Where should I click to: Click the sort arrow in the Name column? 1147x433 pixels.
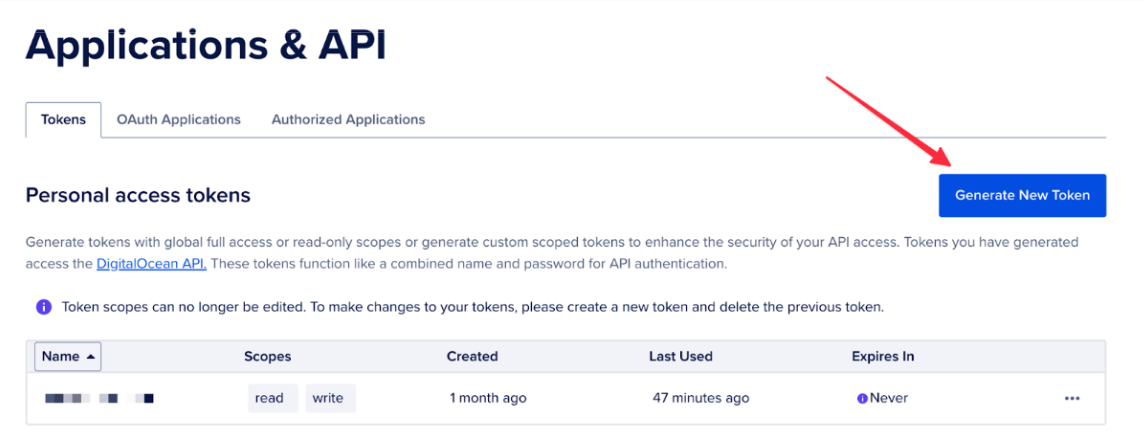click(x=91, y=356)
